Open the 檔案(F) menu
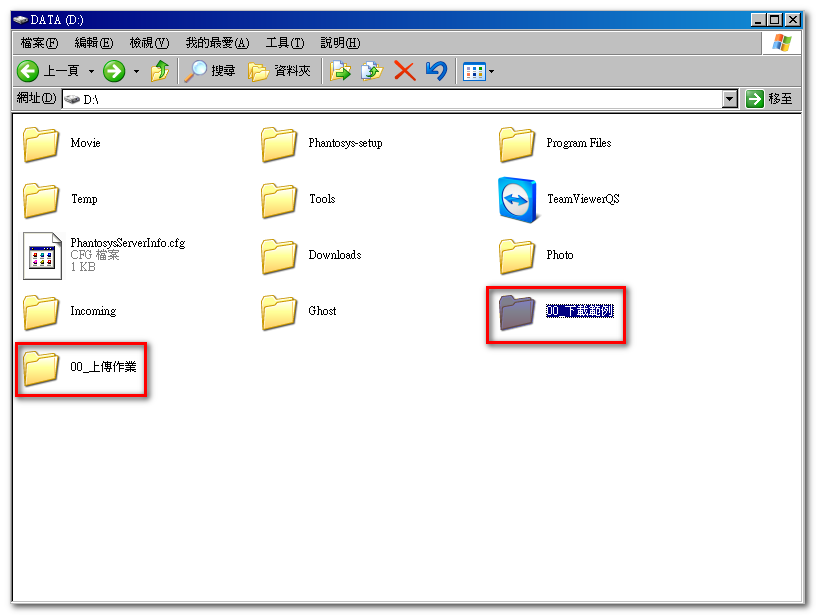The image size is (816, 615). 39,43
